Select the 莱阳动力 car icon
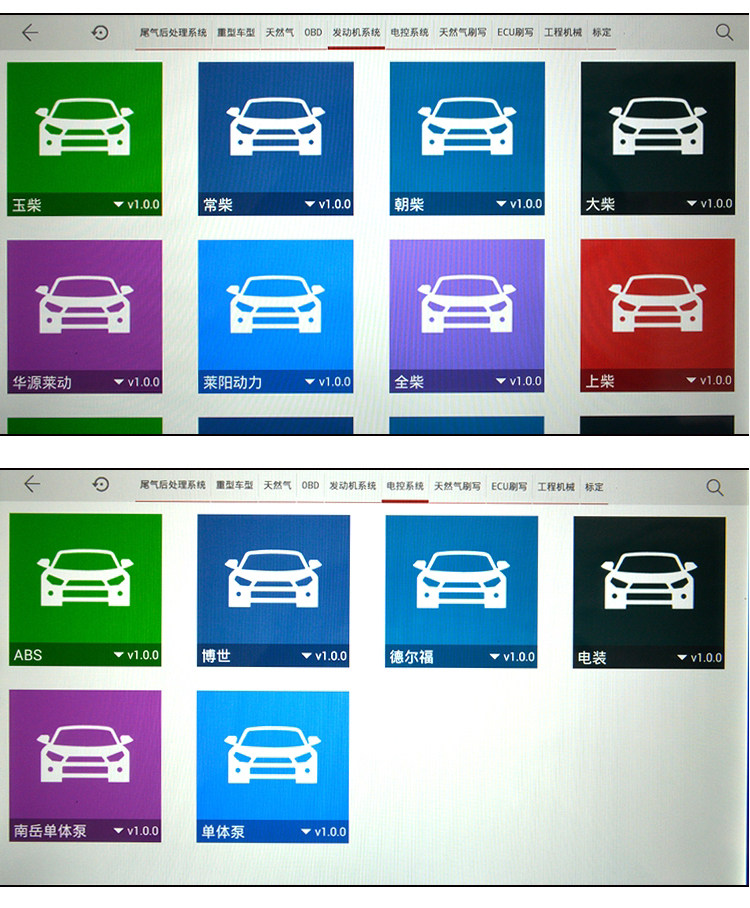The height and width of the screenshot is (908, 750). pos(276,305)
